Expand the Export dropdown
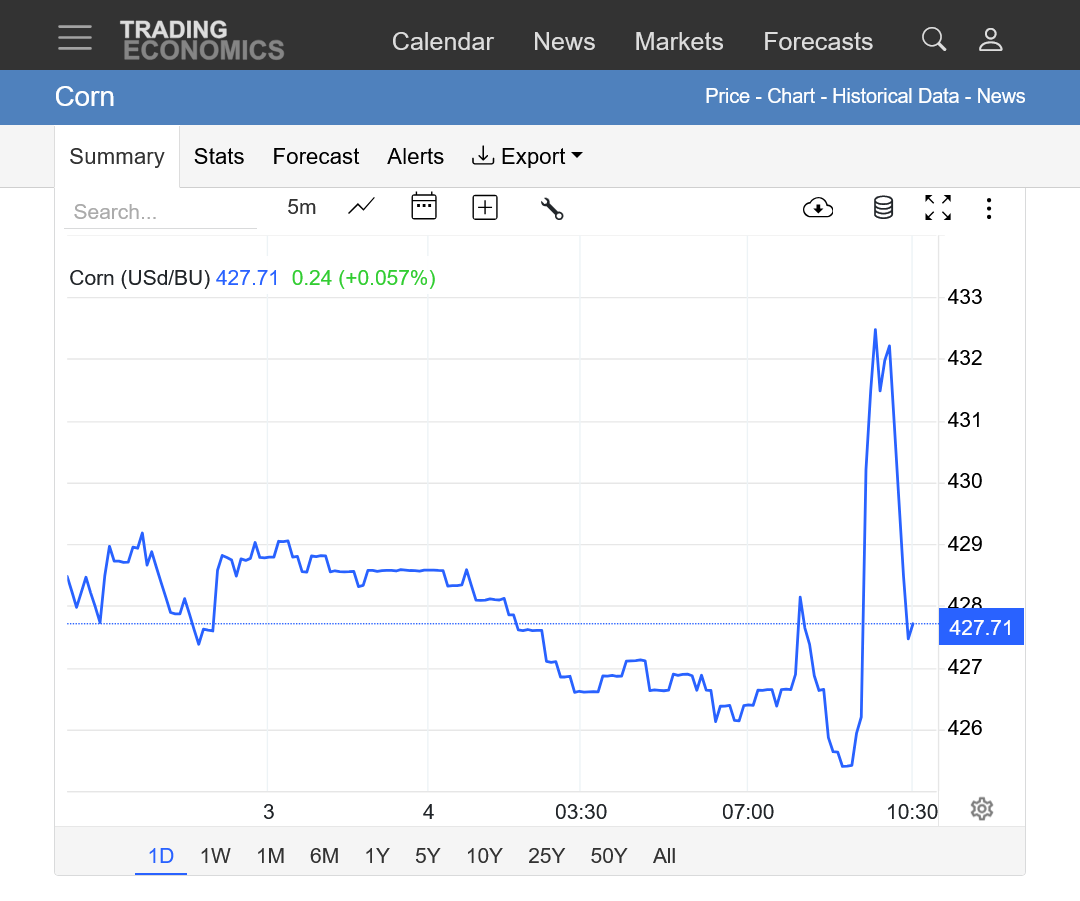Image resolution: width=1080 pixels, height=901 pixels. click(527, 157)
